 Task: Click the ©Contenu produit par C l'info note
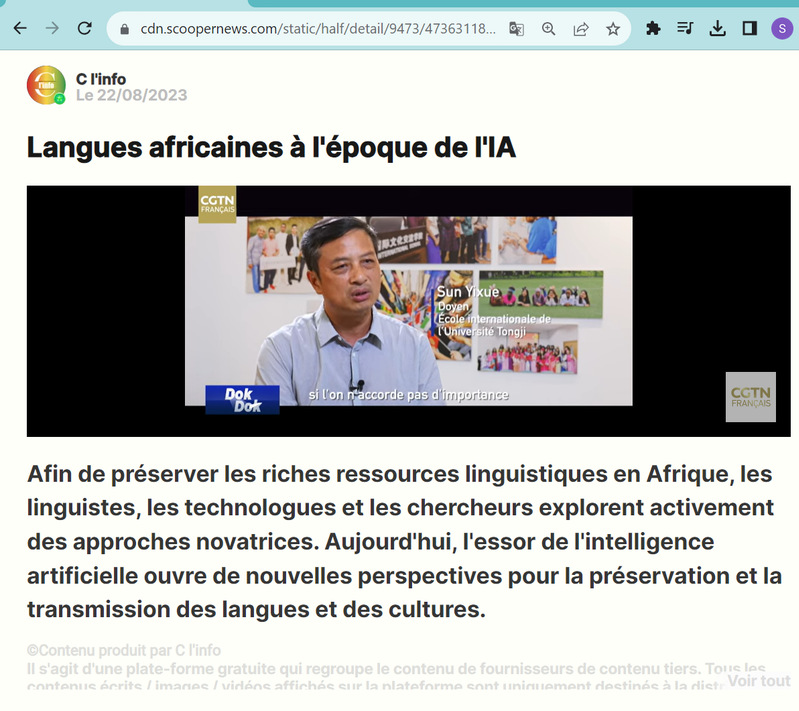(x=124, y=650)
